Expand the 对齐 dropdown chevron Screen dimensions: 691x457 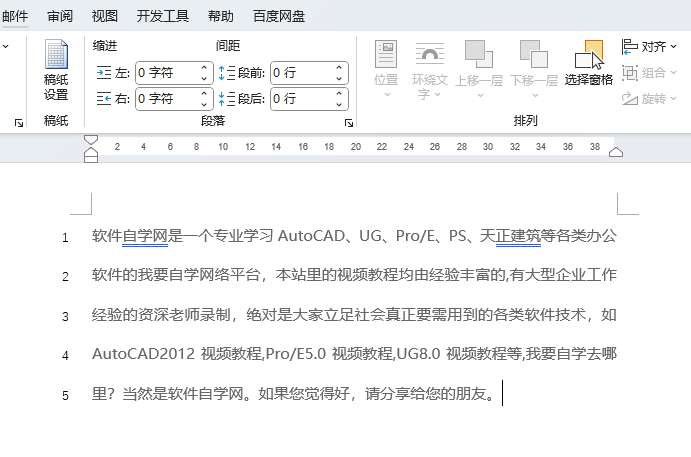673,46
